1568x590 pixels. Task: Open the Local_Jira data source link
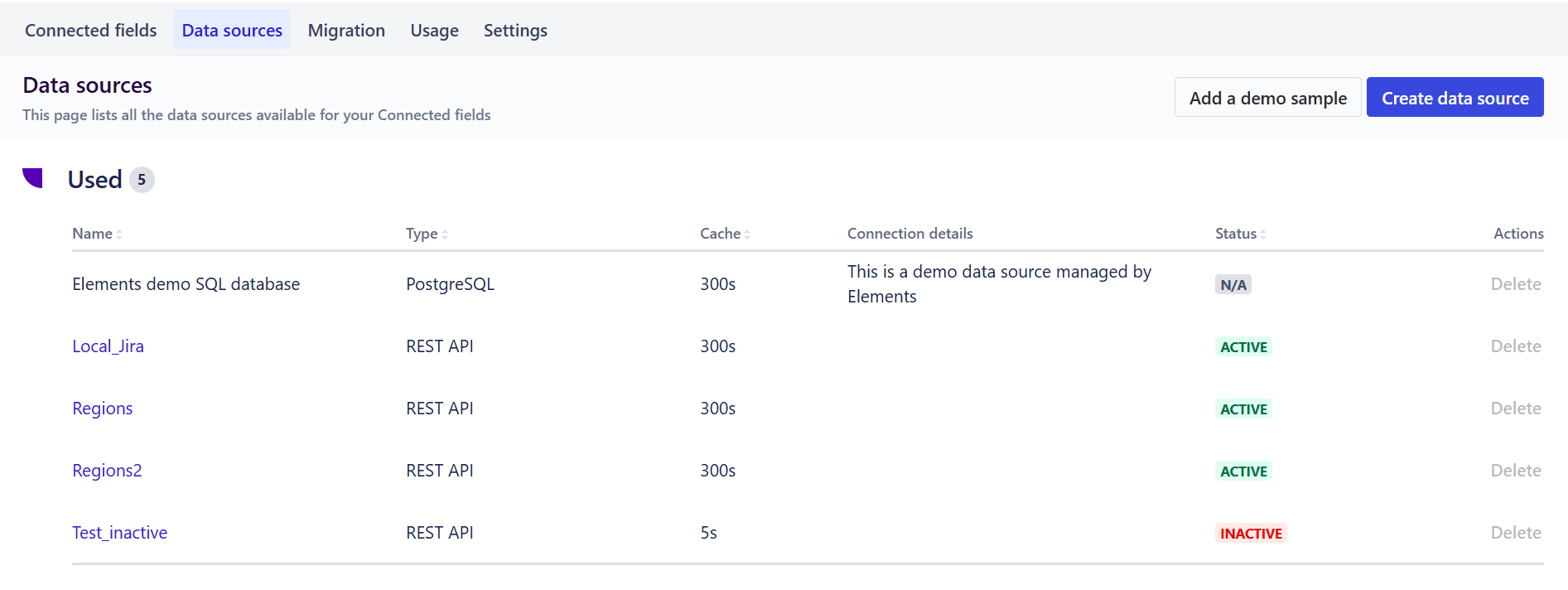pyautogui.click(x=108, y=346)
